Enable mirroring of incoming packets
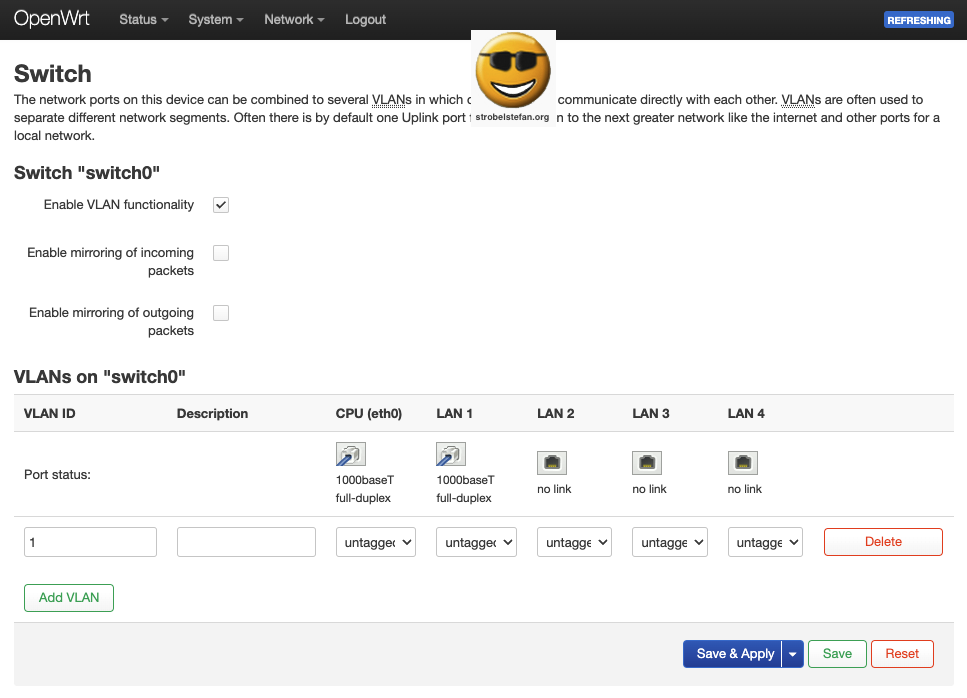Screen dimensions: 967x698 [221, 253]
